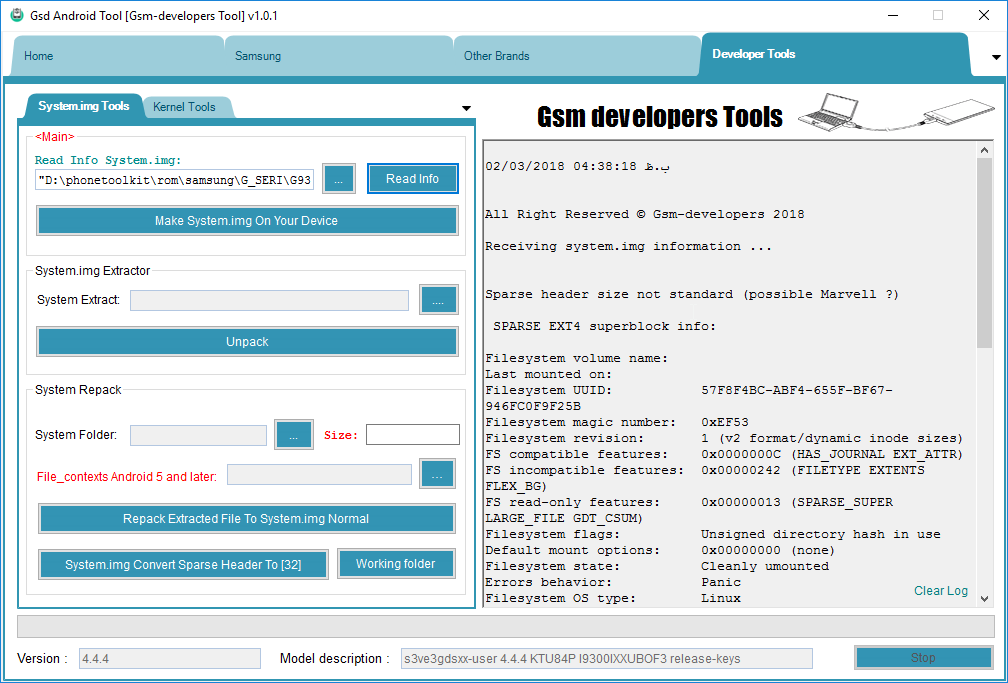The height and width of the screenshot is (683, 1008).
Task: Open the Working folder
Action: [396, 563]
